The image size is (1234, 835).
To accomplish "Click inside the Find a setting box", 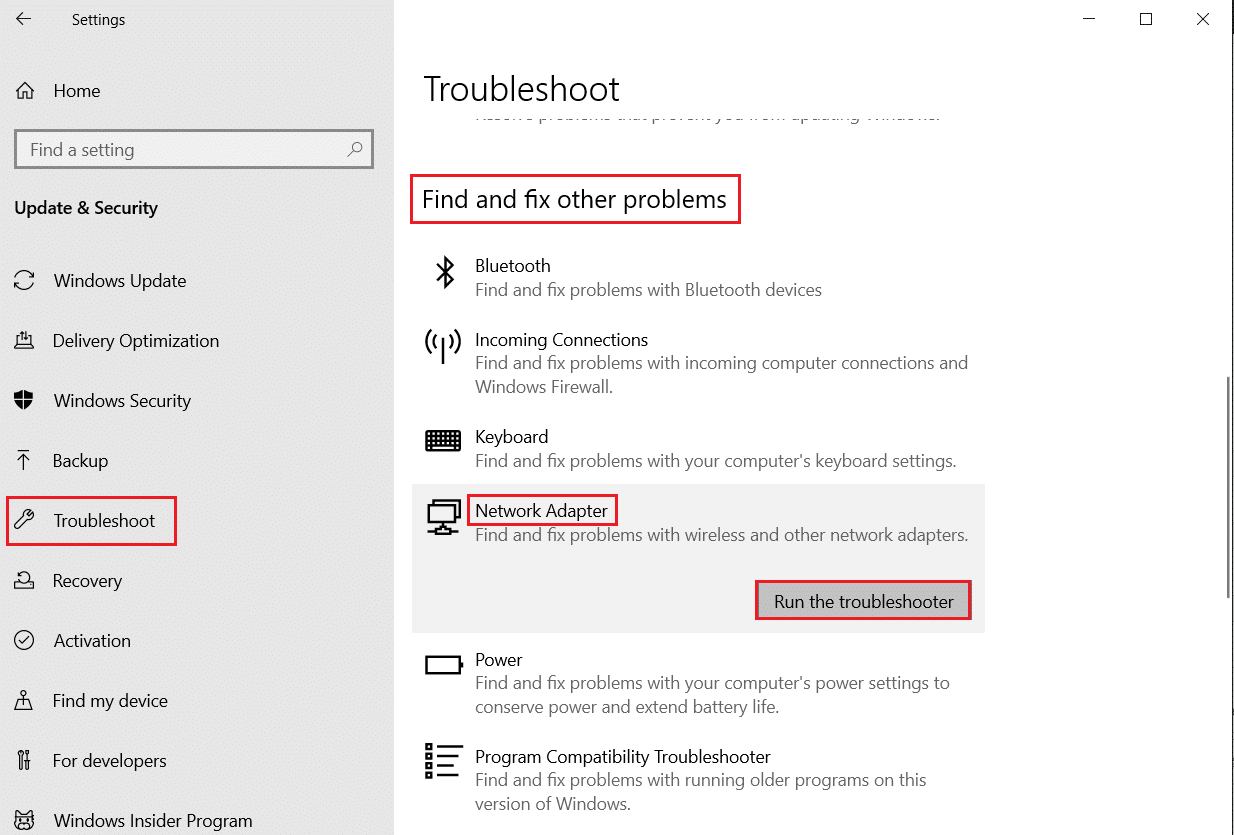I will tap(180, 148).
